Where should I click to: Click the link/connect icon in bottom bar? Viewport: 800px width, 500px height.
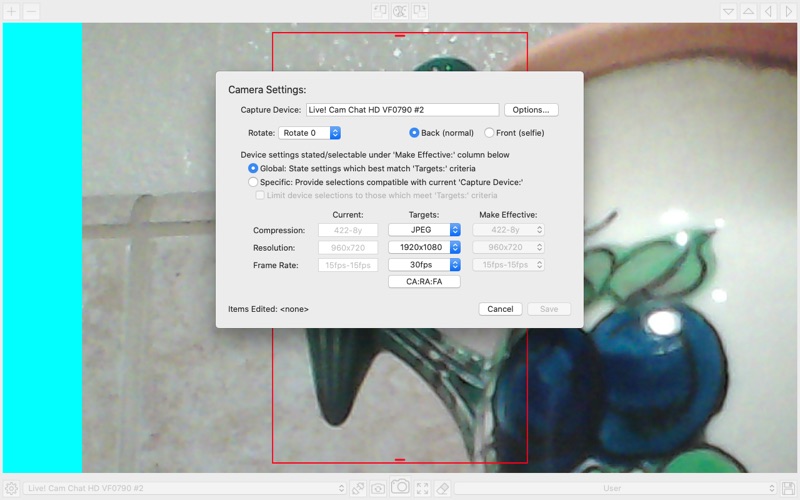pyautogui.click(x=358, y=488)
